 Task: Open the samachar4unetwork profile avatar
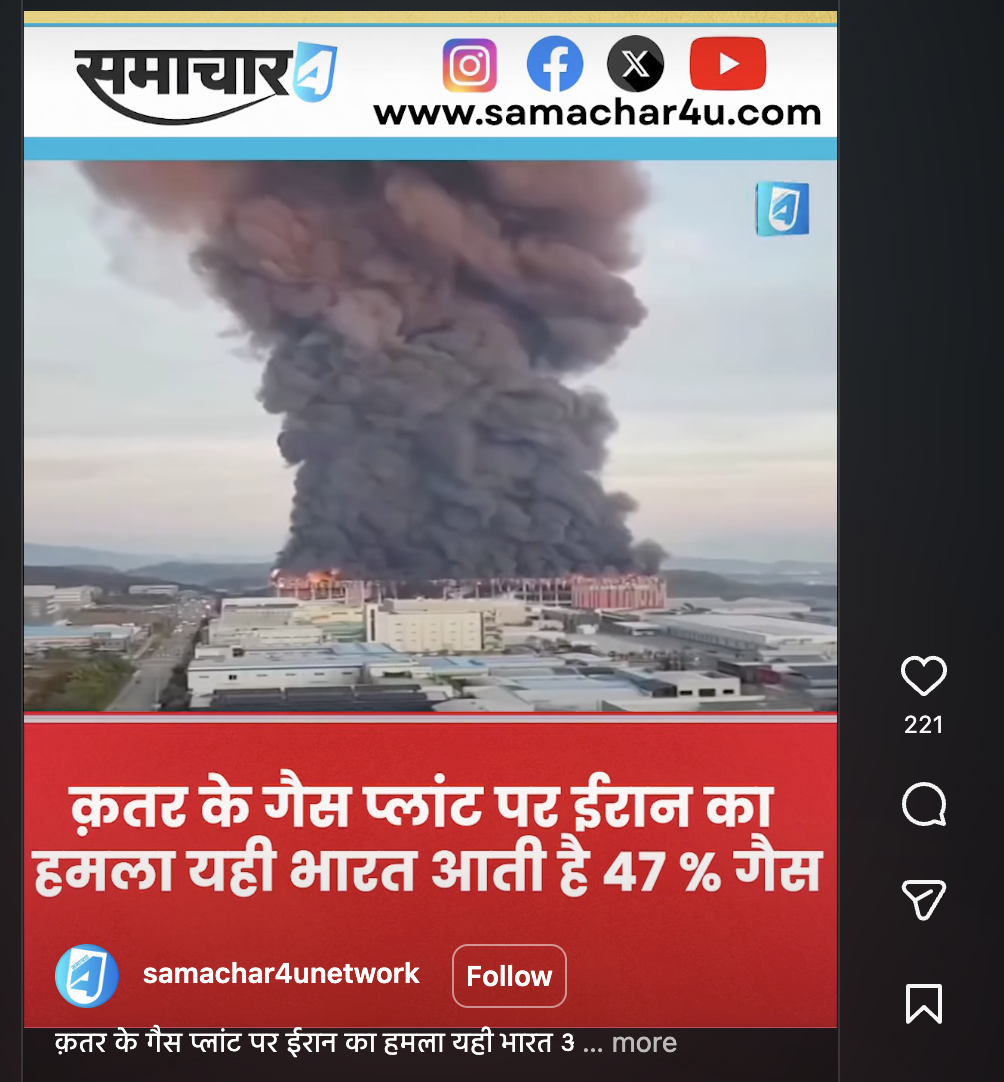(x=87, y=976)
